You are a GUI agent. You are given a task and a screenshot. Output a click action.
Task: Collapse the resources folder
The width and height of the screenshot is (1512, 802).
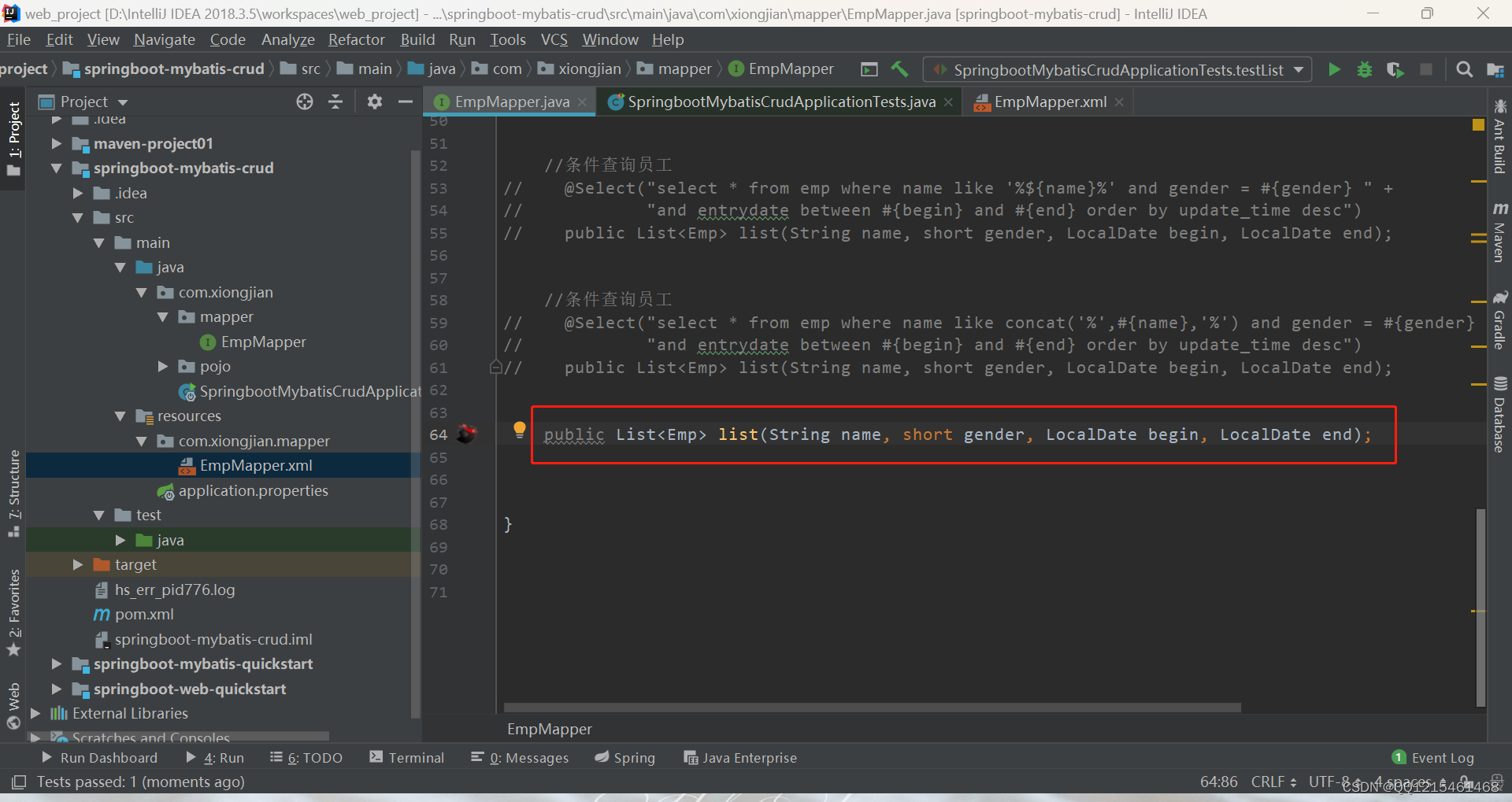pyautogui.click(x=120, y=416)
